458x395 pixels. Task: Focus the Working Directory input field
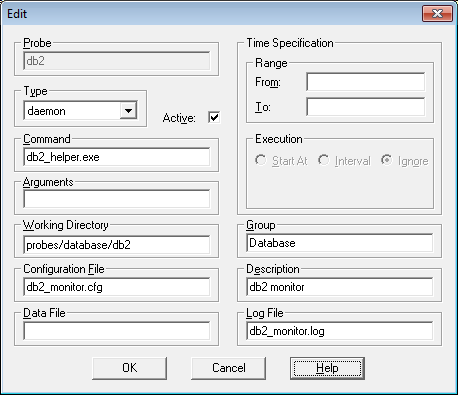[117, 245]
